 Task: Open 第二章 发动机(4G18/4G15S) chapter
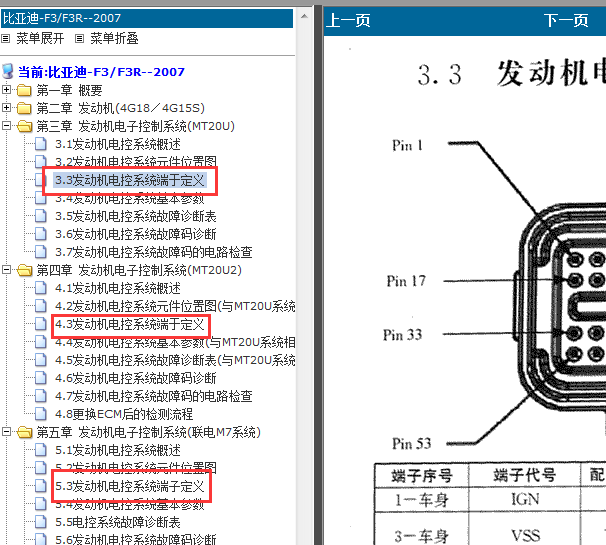[x=121, y=108]
